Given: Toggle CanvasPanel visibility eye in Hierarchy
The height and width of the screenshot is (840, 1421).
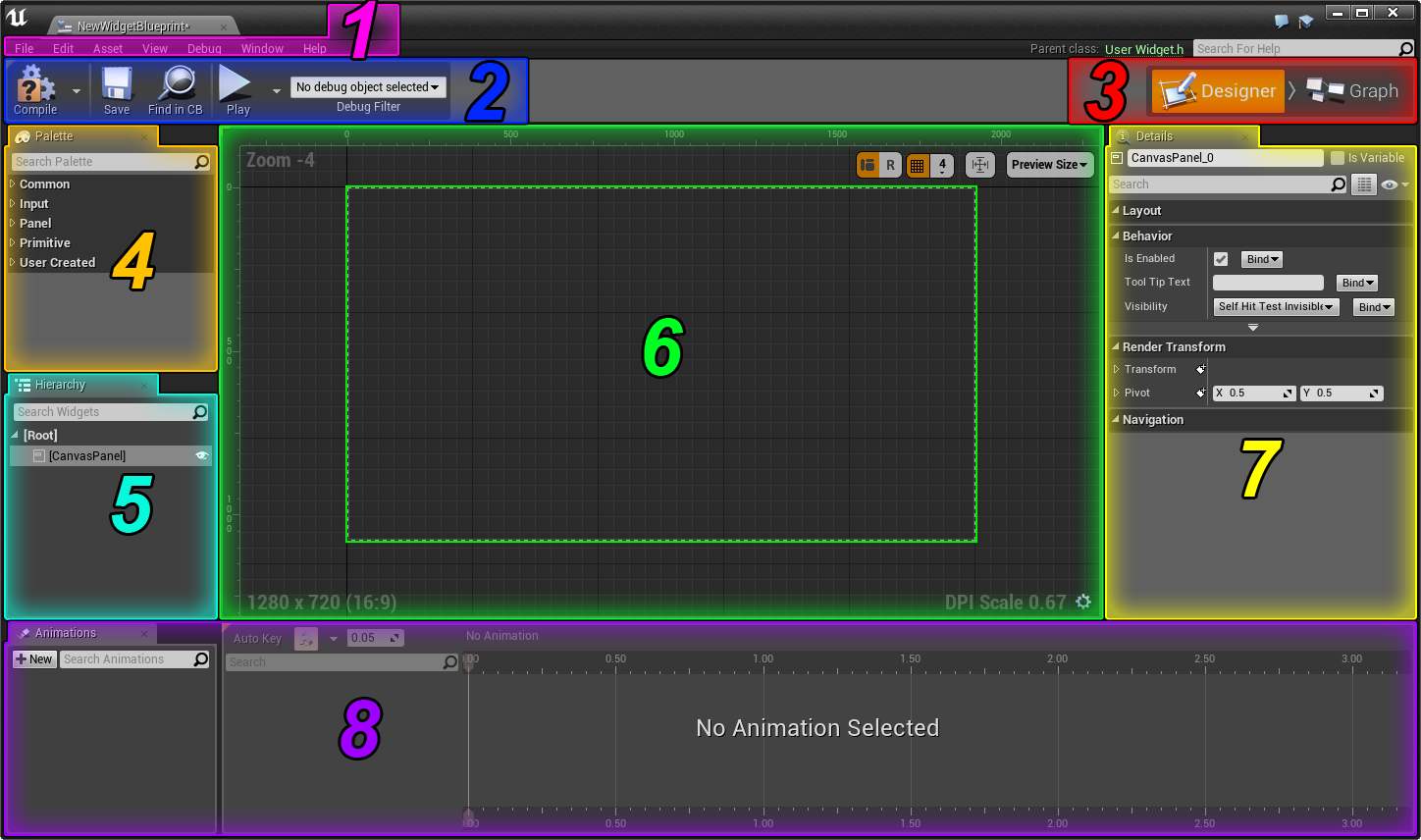Looking at the screenshot, I should coord(201,456).
